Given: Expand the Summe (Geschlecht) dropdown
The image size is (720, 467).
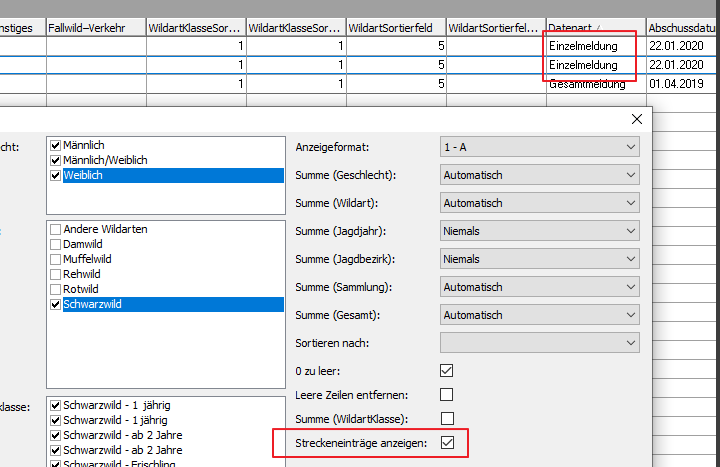Looking at the screenshot, I should coord(539,175).
